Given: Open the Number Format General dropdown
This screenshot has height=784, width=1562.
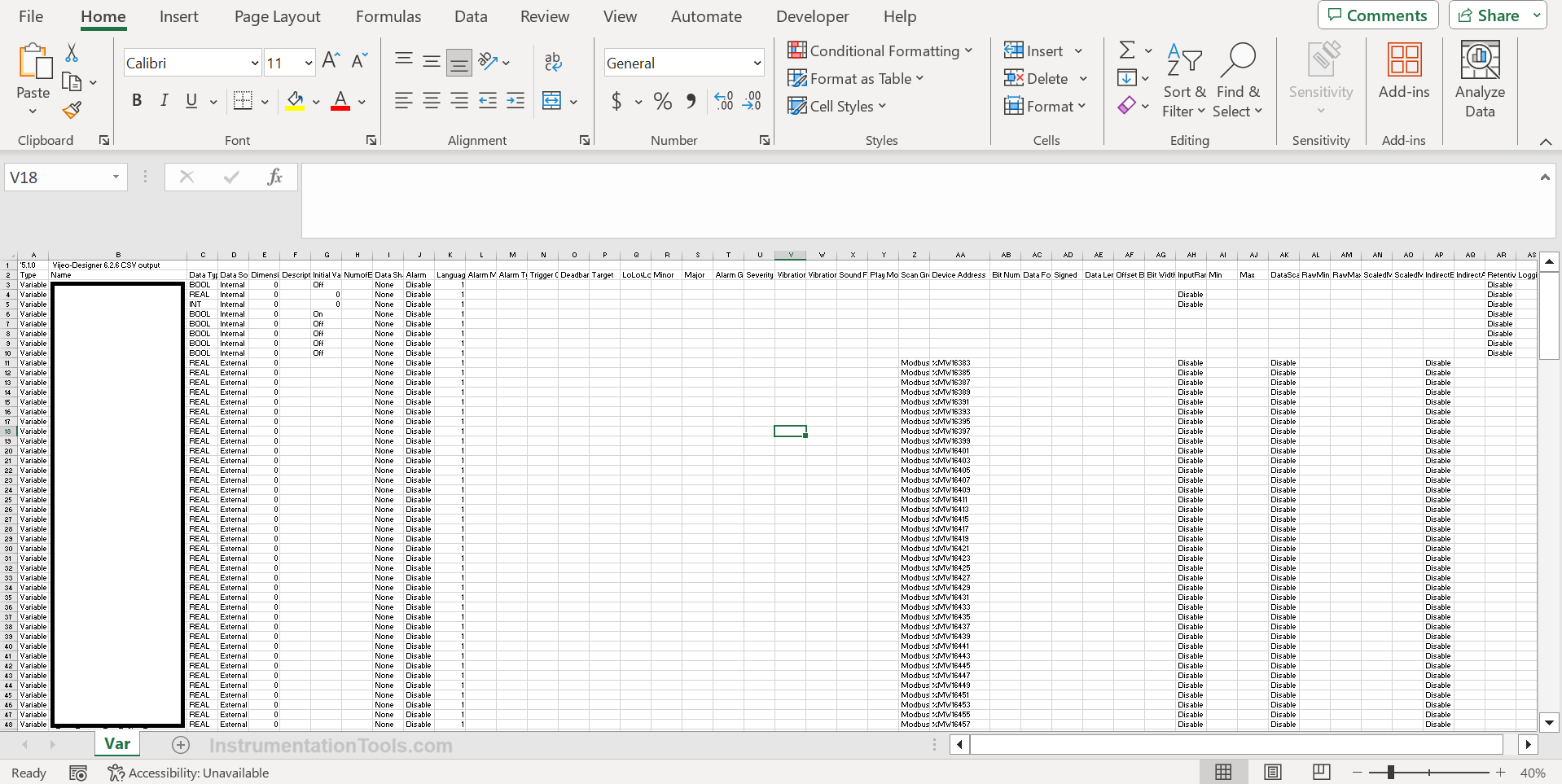Looking at the screenshot, I should pos(757,64).
